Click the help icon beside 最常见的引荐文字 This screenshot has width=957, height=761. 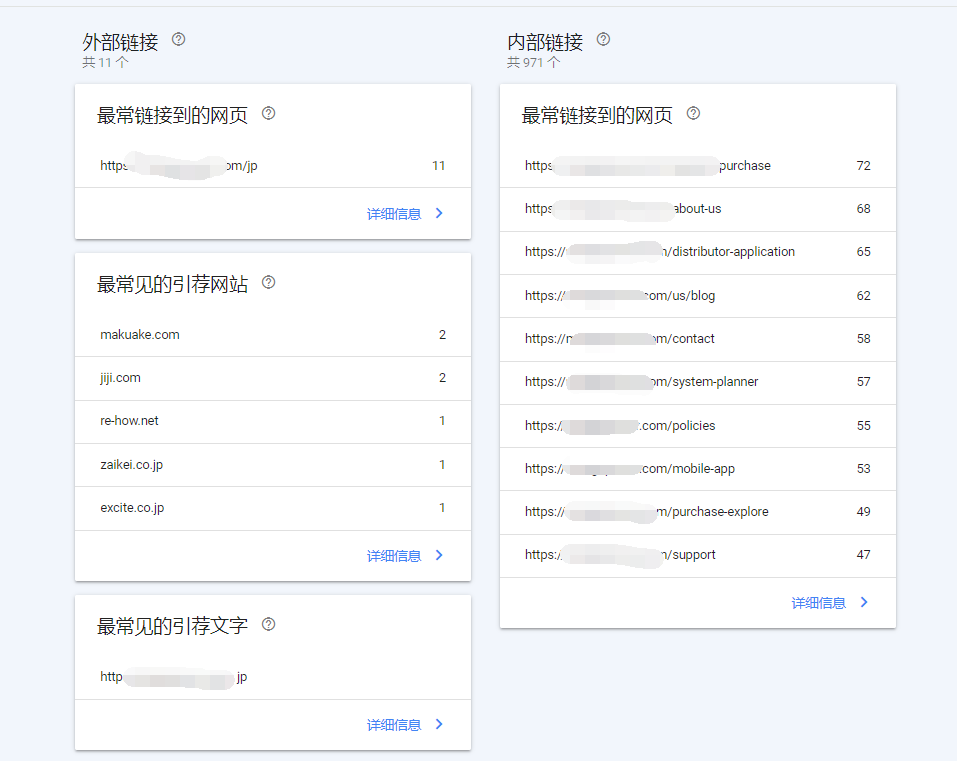coord(266,625)
